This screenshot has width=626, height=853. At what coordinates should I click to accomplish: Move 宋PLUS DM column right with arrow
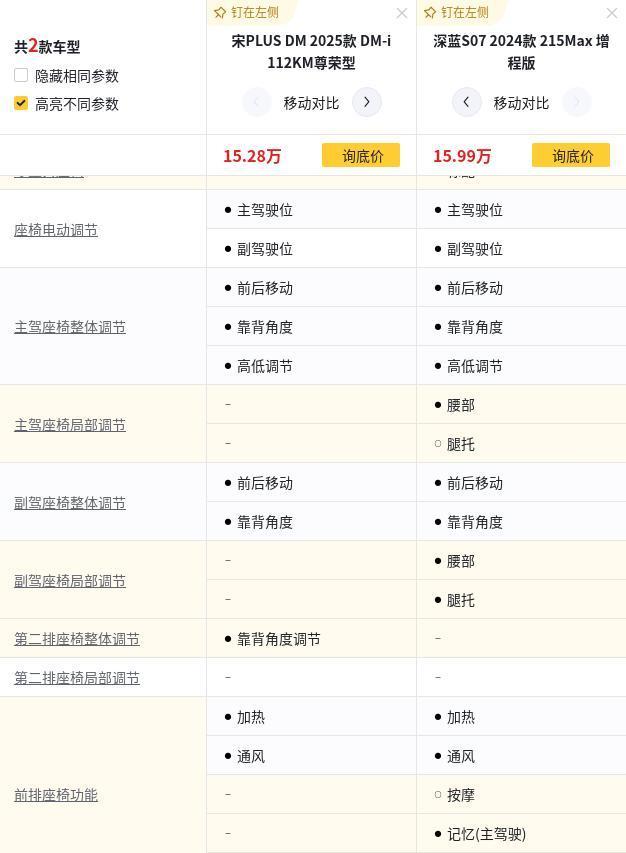pyautogui.click(x=367, y=102)
